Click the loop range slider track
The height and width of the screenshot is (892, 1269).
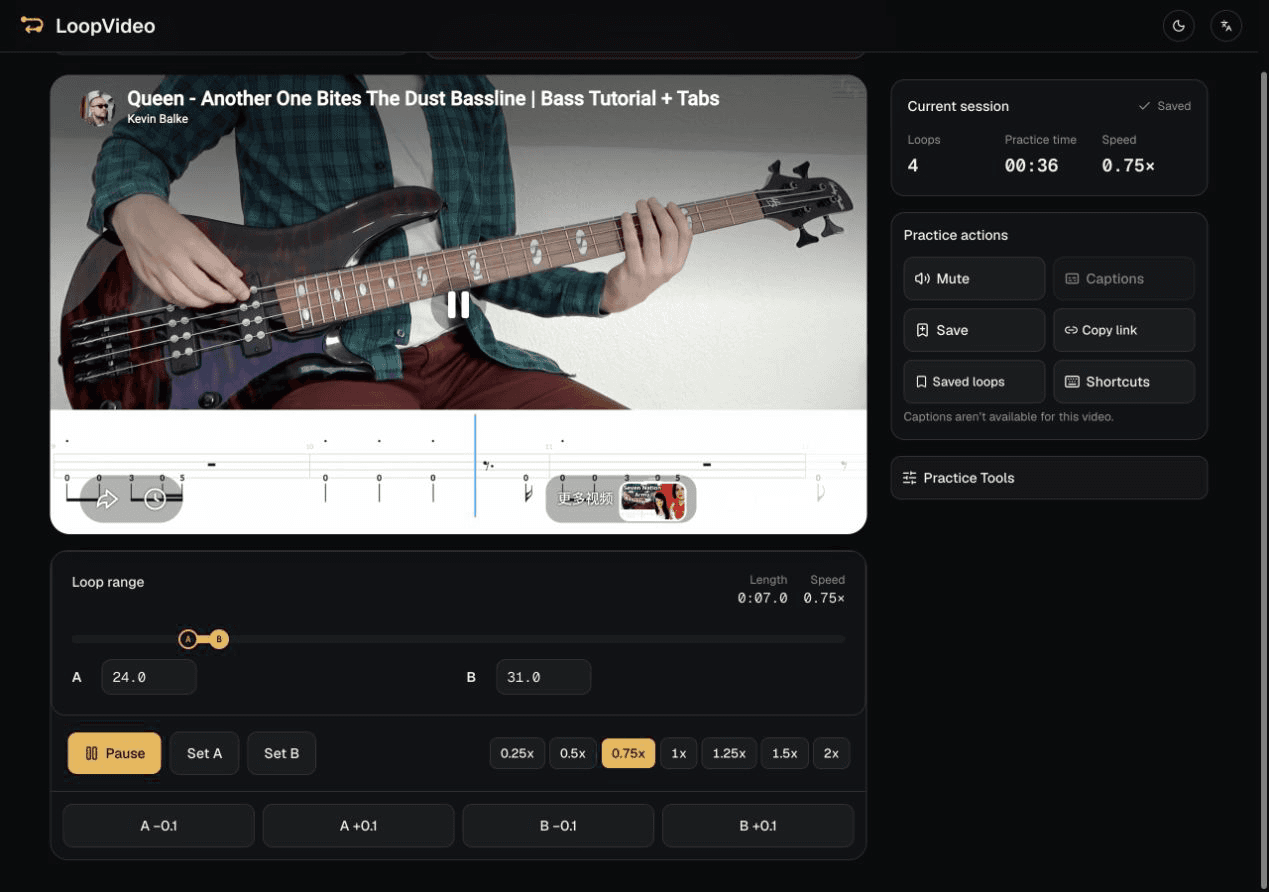click(458, 639)
